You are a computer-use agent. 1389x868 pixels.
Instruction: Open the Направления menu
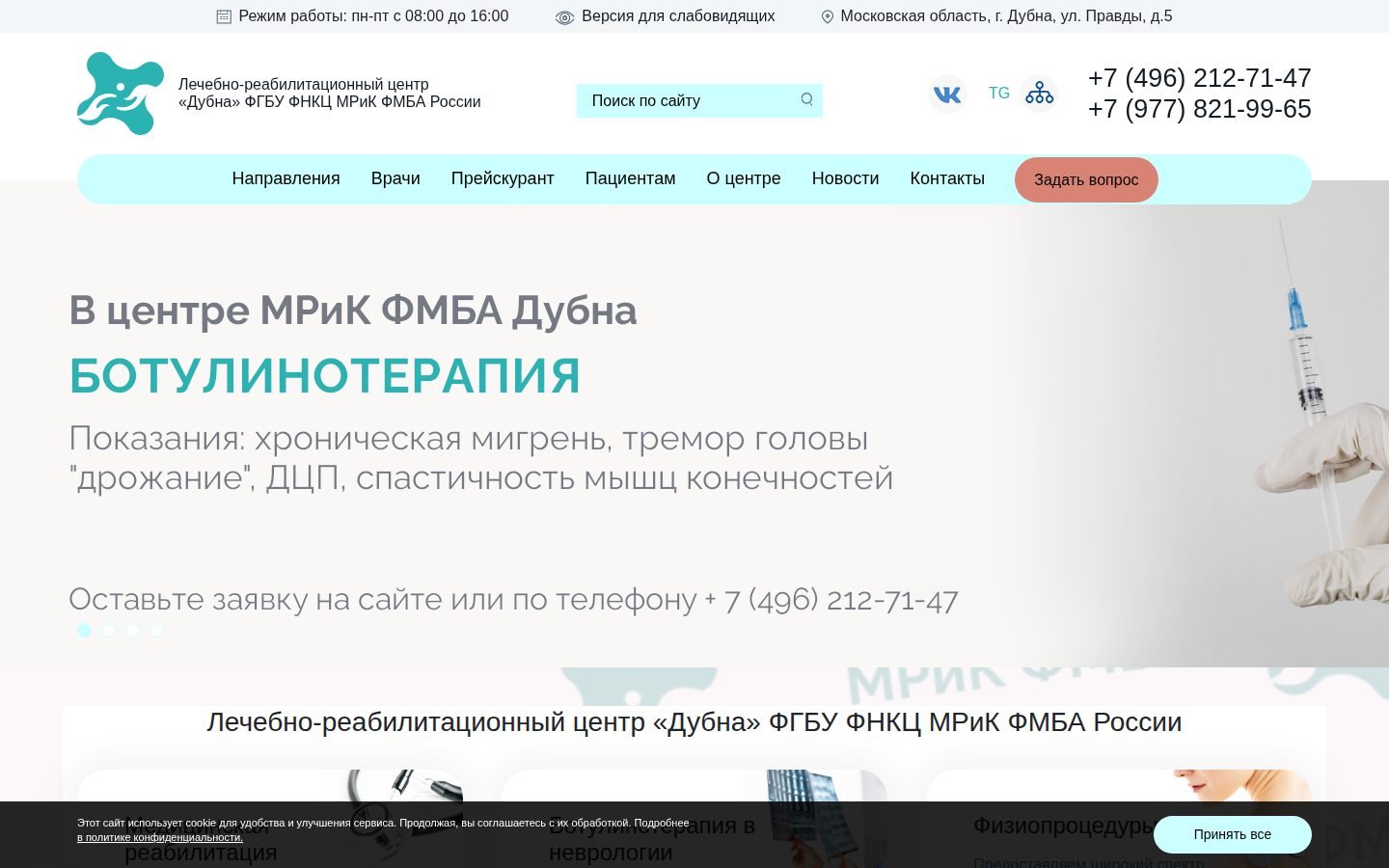coord(286,178)
